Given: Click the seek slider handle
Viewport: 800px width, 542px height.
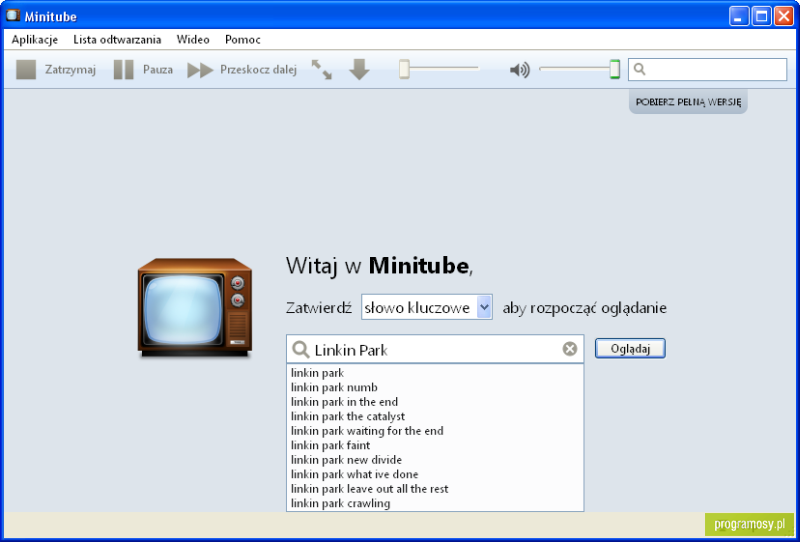Looking at the screenshot, I should (x=404, y=69).
